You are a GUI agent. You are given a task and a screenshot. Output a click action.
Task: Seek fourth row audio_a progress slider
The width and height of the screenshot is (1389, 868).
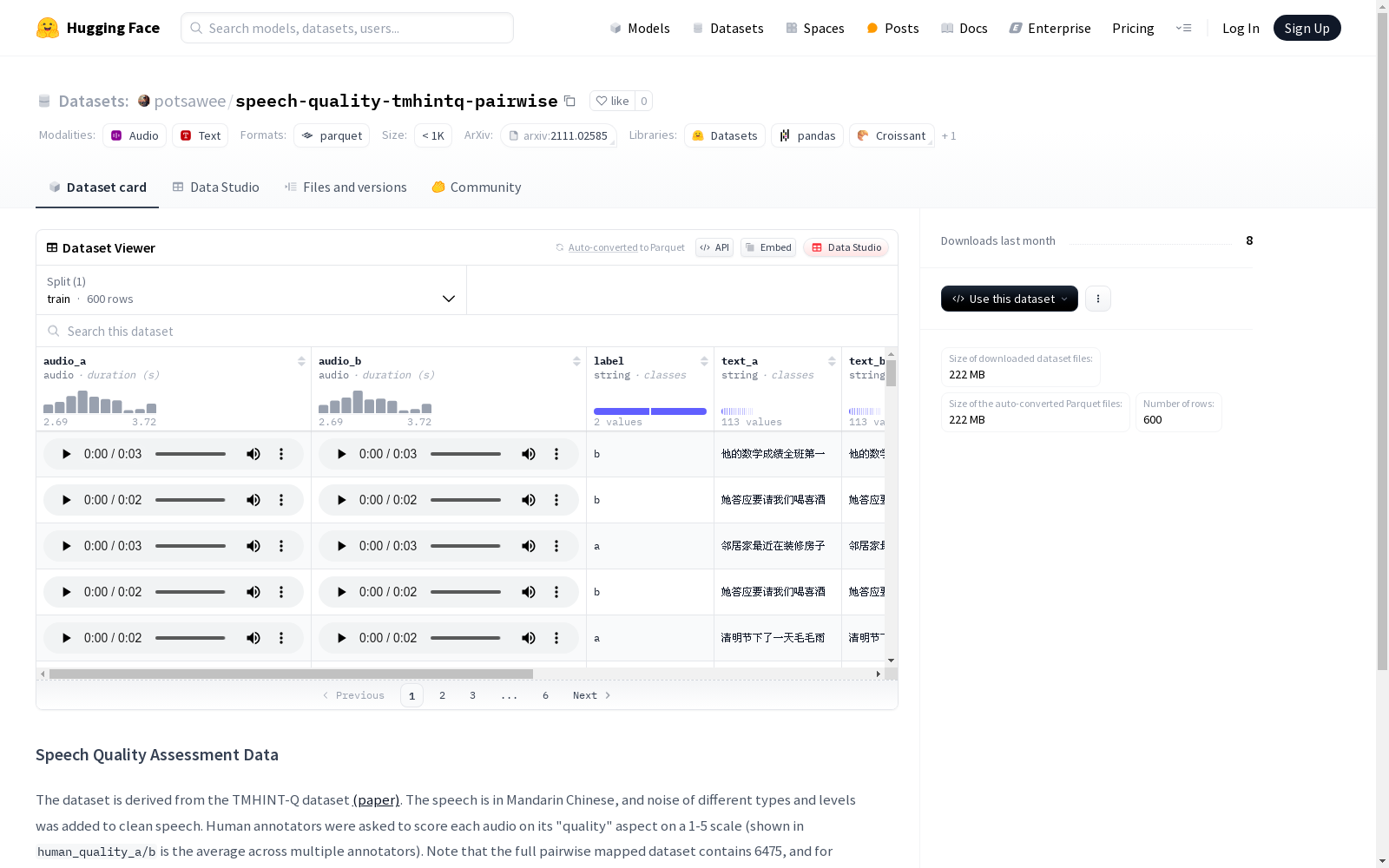[x=190, y=592]
